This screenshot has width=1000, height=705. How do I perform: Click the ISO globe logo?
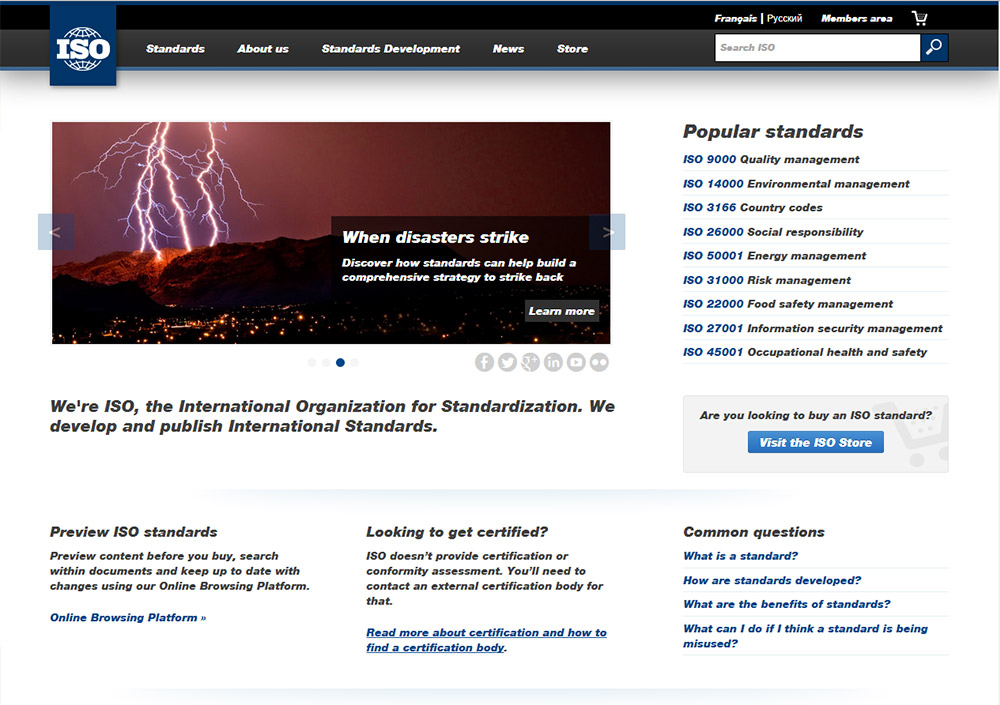click(83, 46)
